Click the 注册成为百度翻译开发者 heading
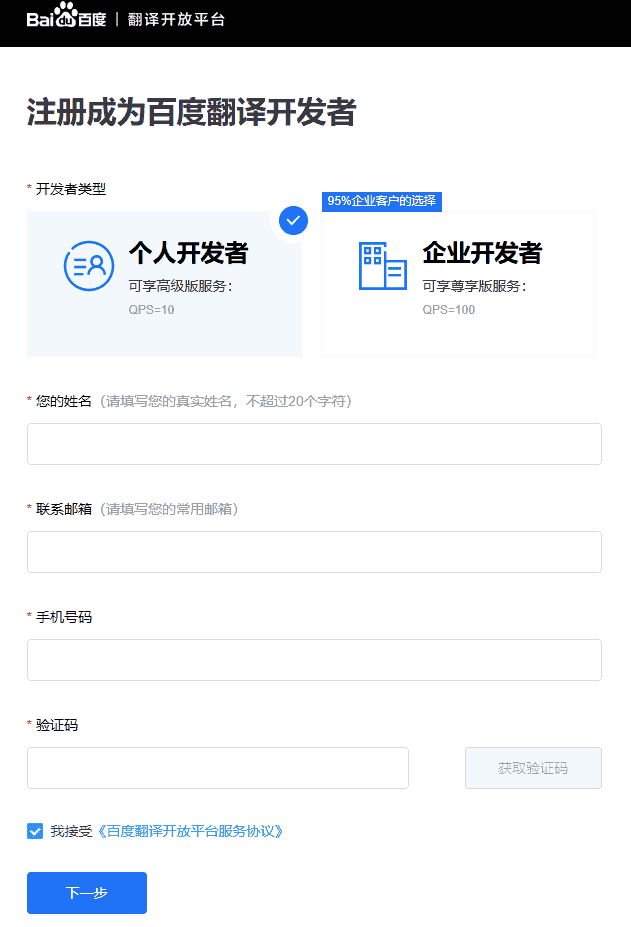This screenshot has width=631, height=927. click(x=192, y=112)
